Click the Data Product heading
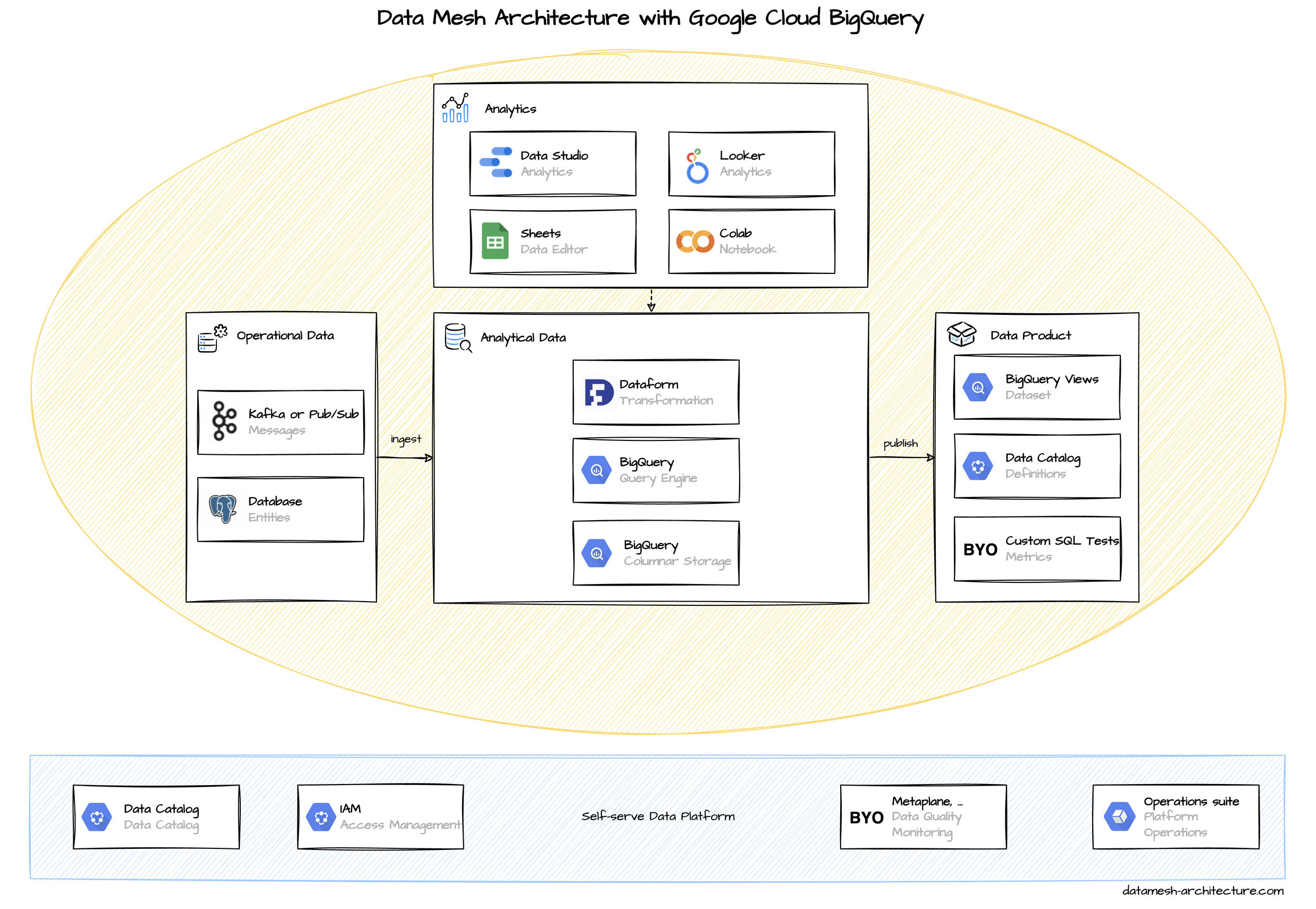This screenshot has width=1316, height=909. (1030, 336)
